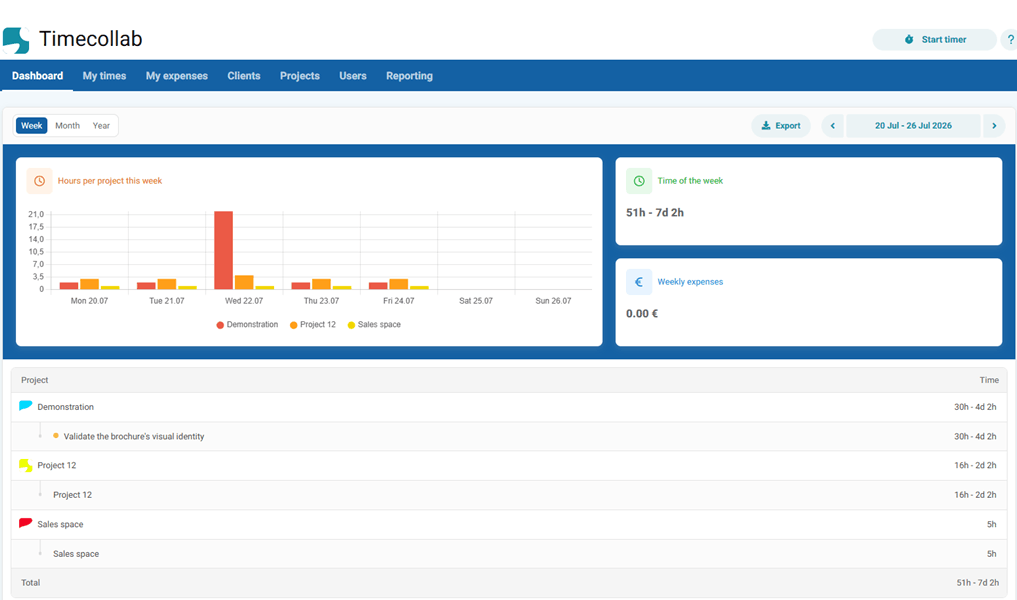Click the yellow Project 12 flag icon
The width and height of the screenshot is (1017, 600).
[25, 465]
